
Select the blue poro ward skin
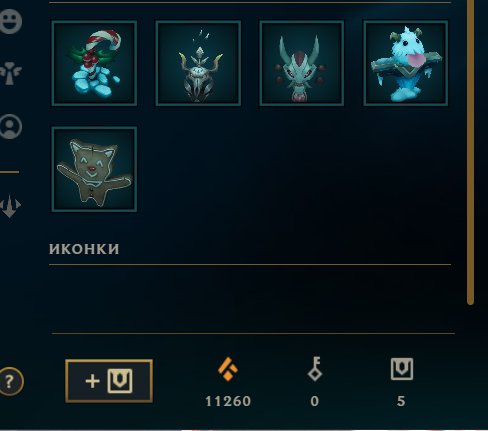click(406, 63)
